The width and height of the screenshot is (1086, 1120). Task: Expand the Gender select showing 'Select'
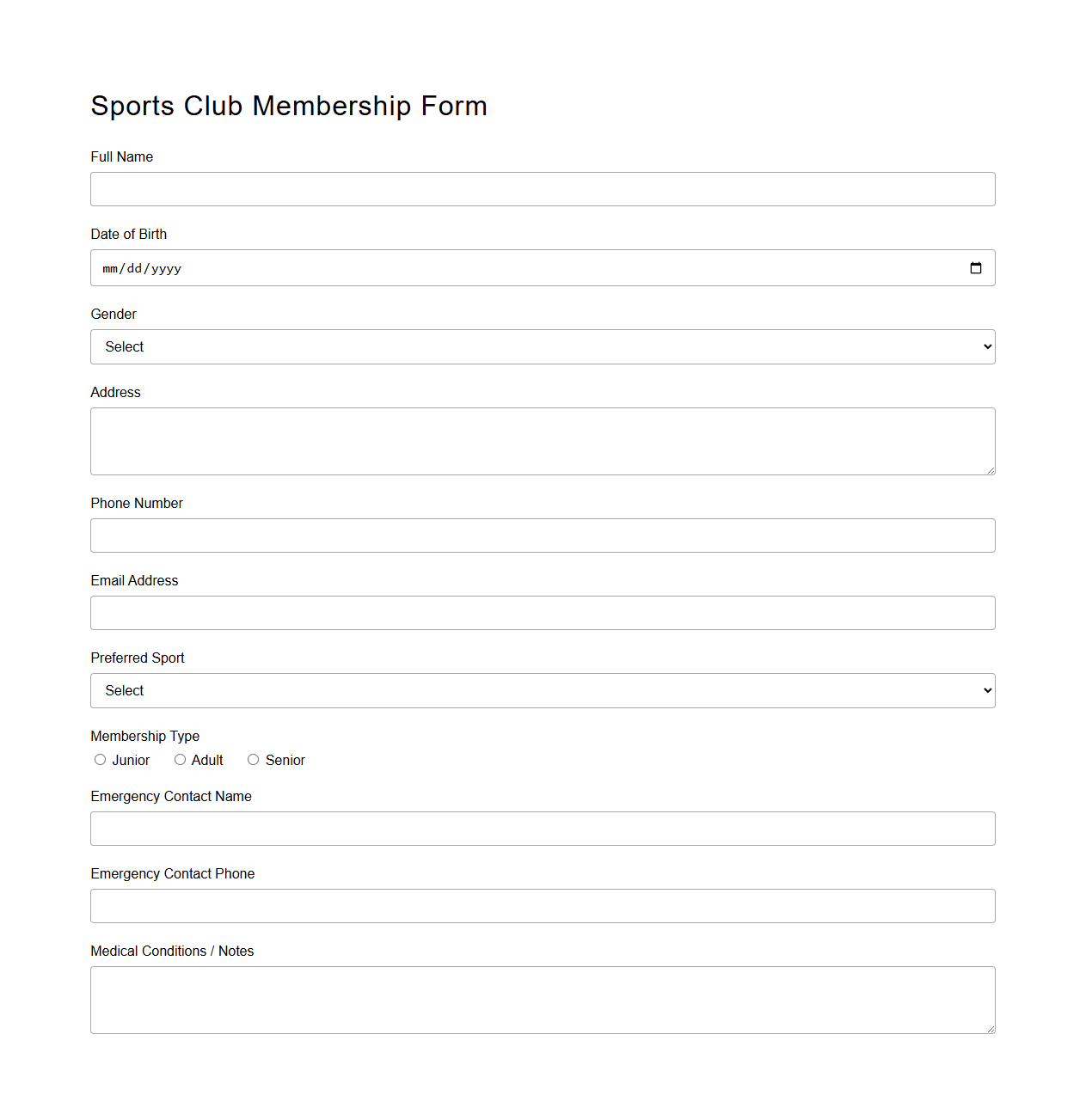click(x=542, y=346)
